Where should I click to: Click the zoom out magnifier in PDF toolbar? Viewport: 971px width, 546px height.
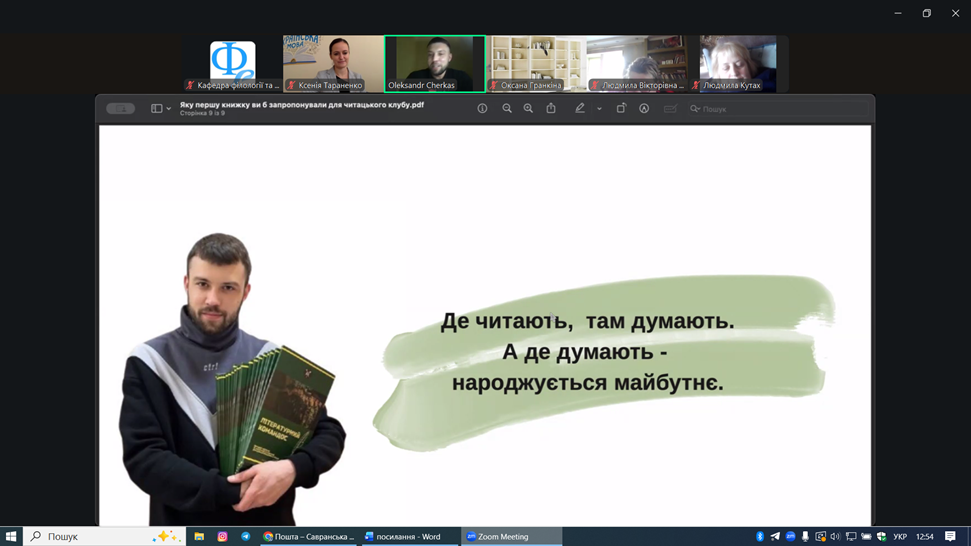[x=507, y=109]
